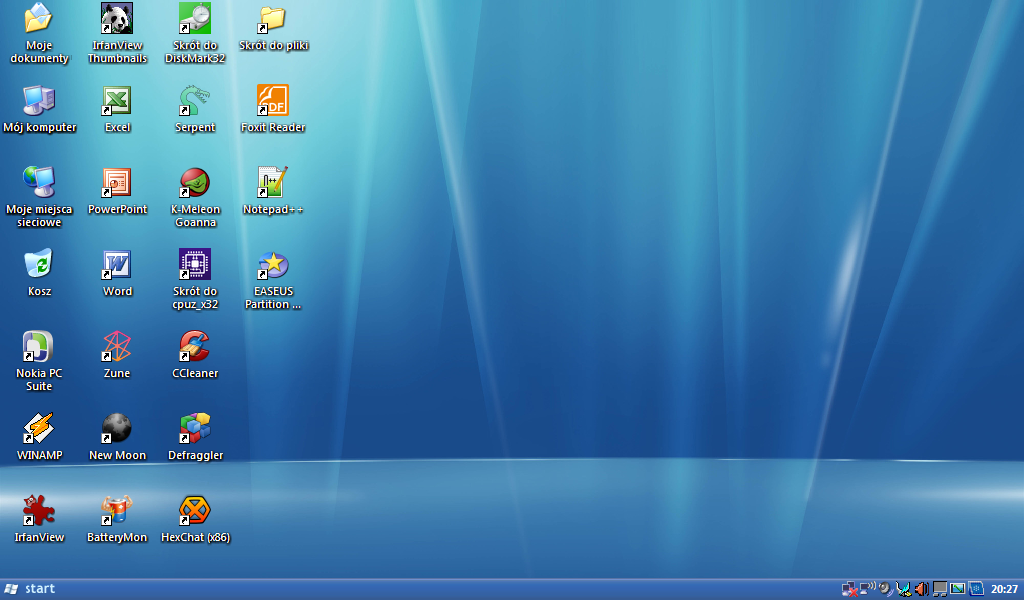
Task: Open the orange volume speaker tray icon
Action: click(x=921, y=589)
